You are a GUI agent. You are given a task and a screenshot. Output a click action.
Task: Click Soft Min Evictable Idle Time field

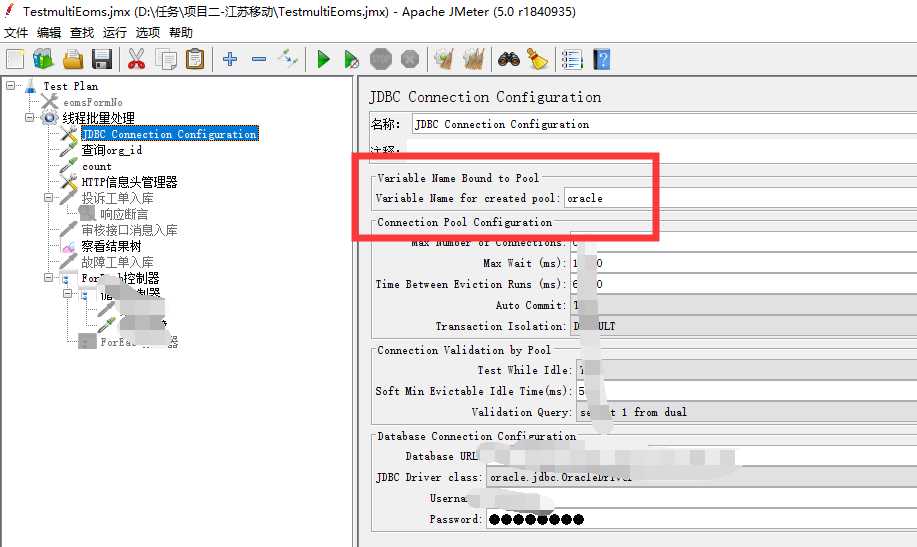pyautogui.click(x=747, y=391)
